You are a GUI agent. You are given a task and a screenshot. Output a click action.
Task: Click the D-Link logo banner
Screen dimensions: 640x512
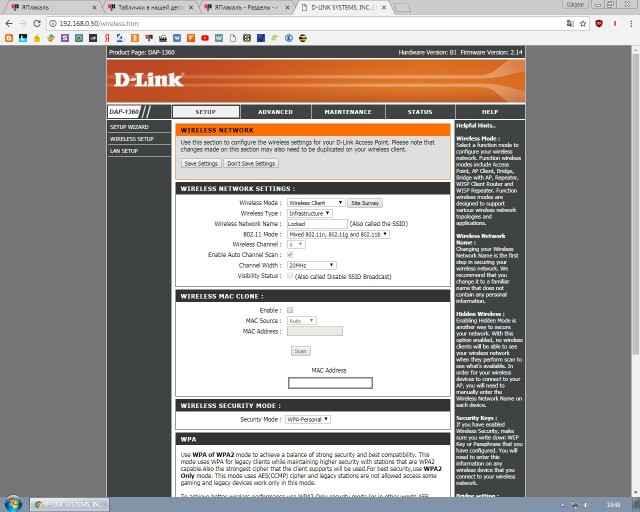click(316, 80)
